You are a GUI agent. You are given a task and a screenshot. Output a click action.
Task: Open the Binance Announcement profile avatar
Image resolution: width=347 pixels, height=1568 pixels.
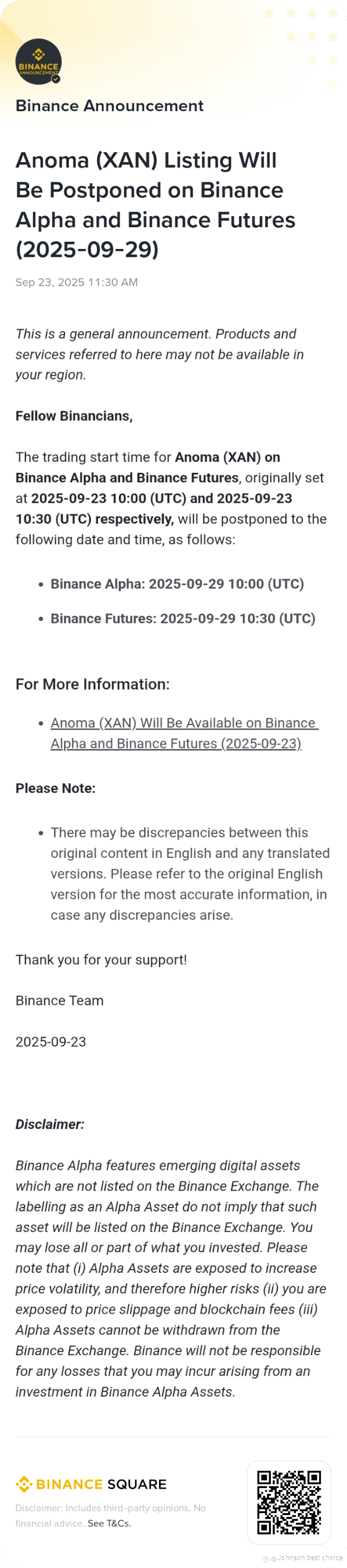point(38,62)
